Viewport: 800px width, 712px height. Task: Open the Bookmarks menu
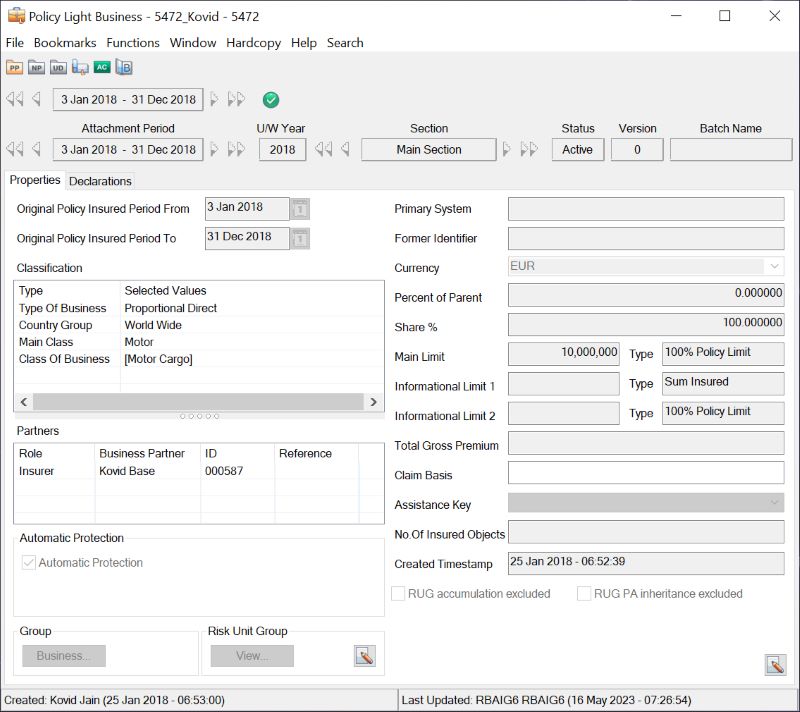tap(65, 43)
